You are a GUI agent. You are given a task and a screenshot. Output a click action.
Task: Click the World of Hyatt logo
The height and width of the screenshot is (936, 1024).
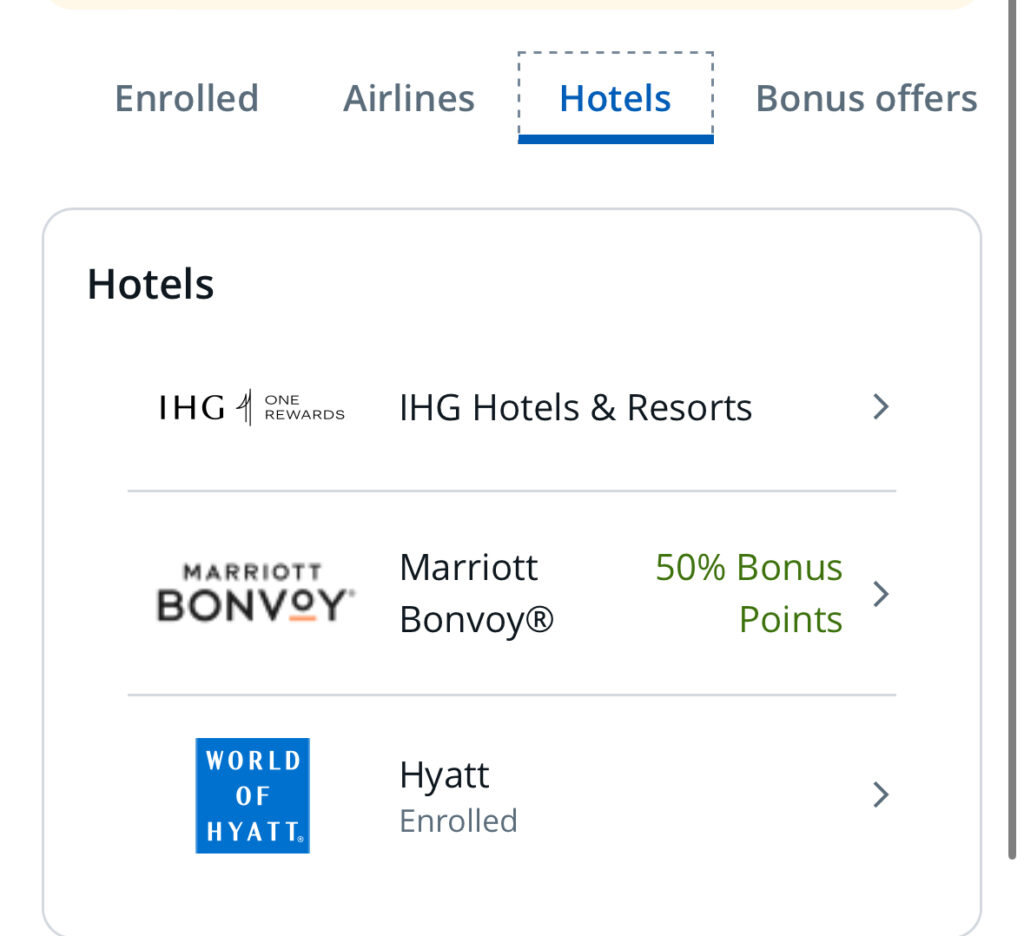[x=253, y=796]
